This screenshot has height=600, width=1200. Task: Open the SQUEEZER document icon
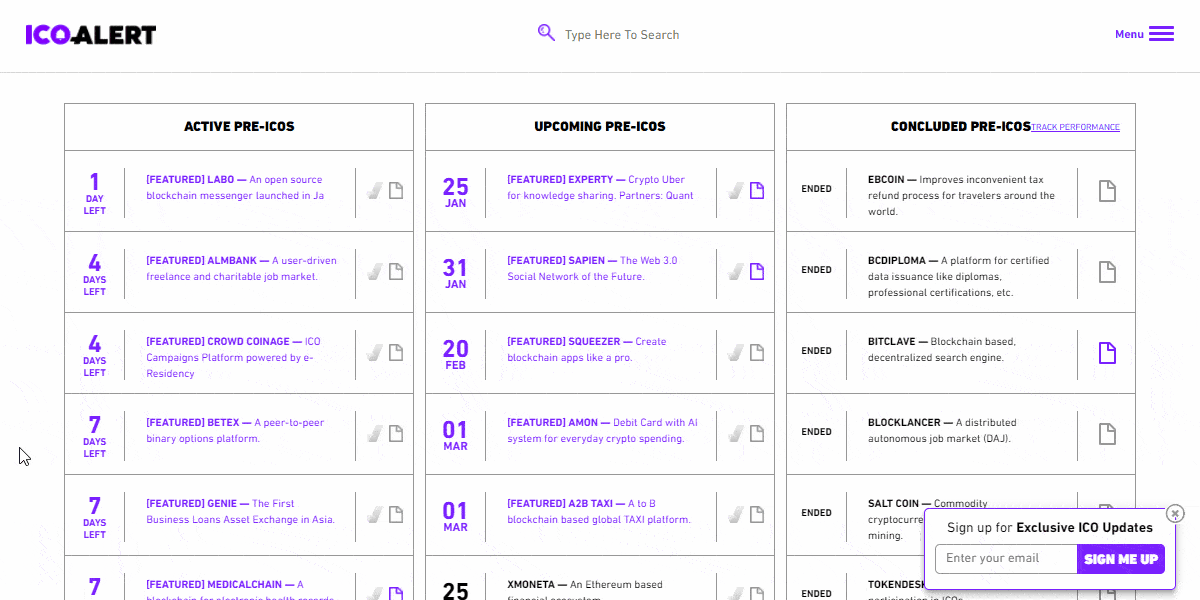click(x=757, y=352)
